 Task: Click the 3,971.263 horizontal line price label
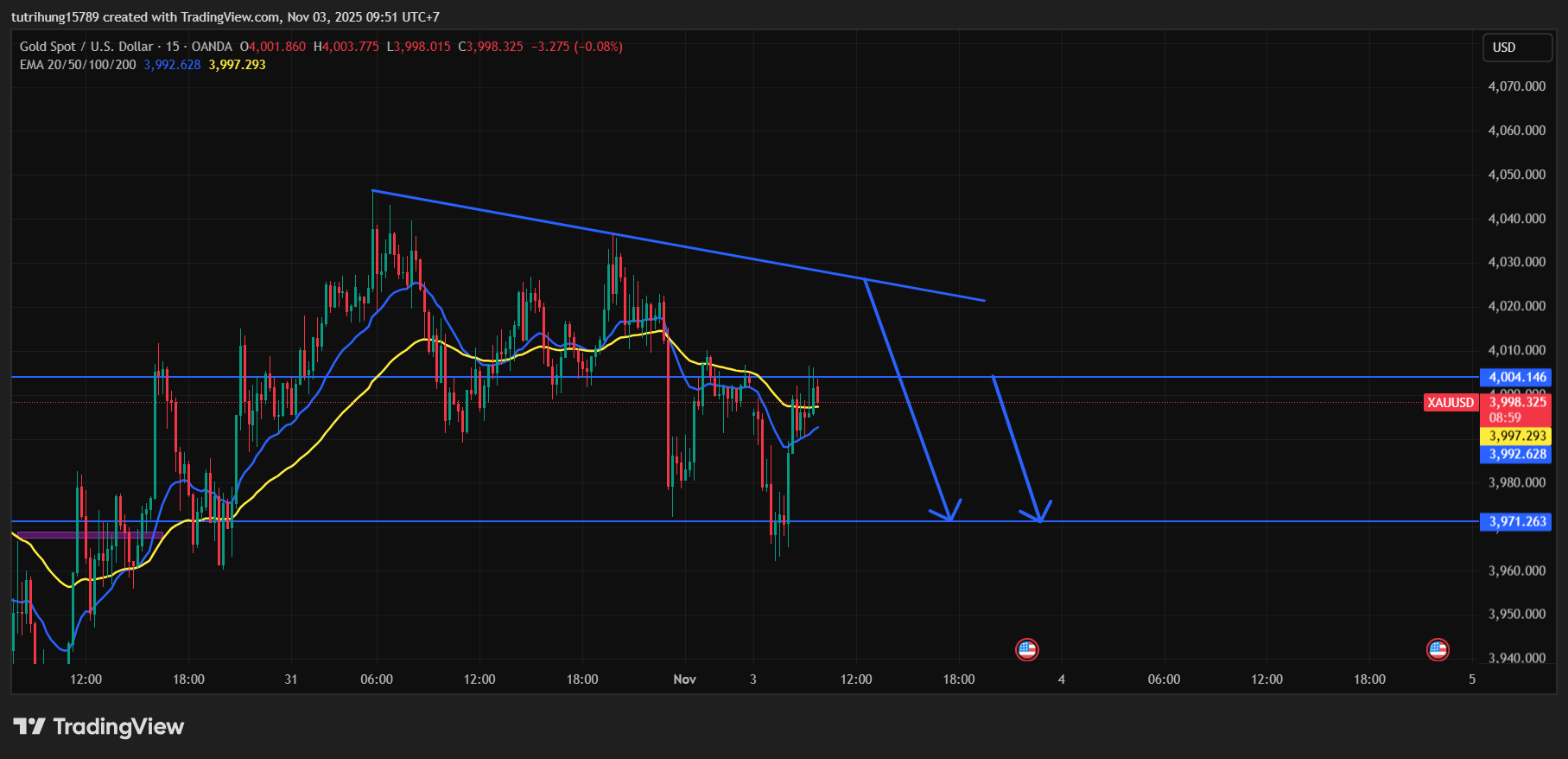point(1516,521)
